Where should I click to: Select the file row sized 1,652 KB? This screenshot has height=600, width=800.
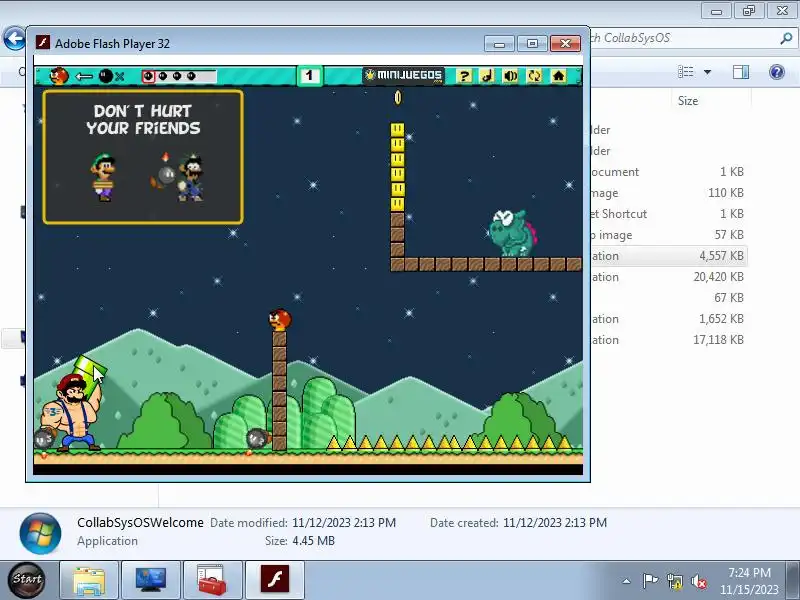tap(668, 318)
